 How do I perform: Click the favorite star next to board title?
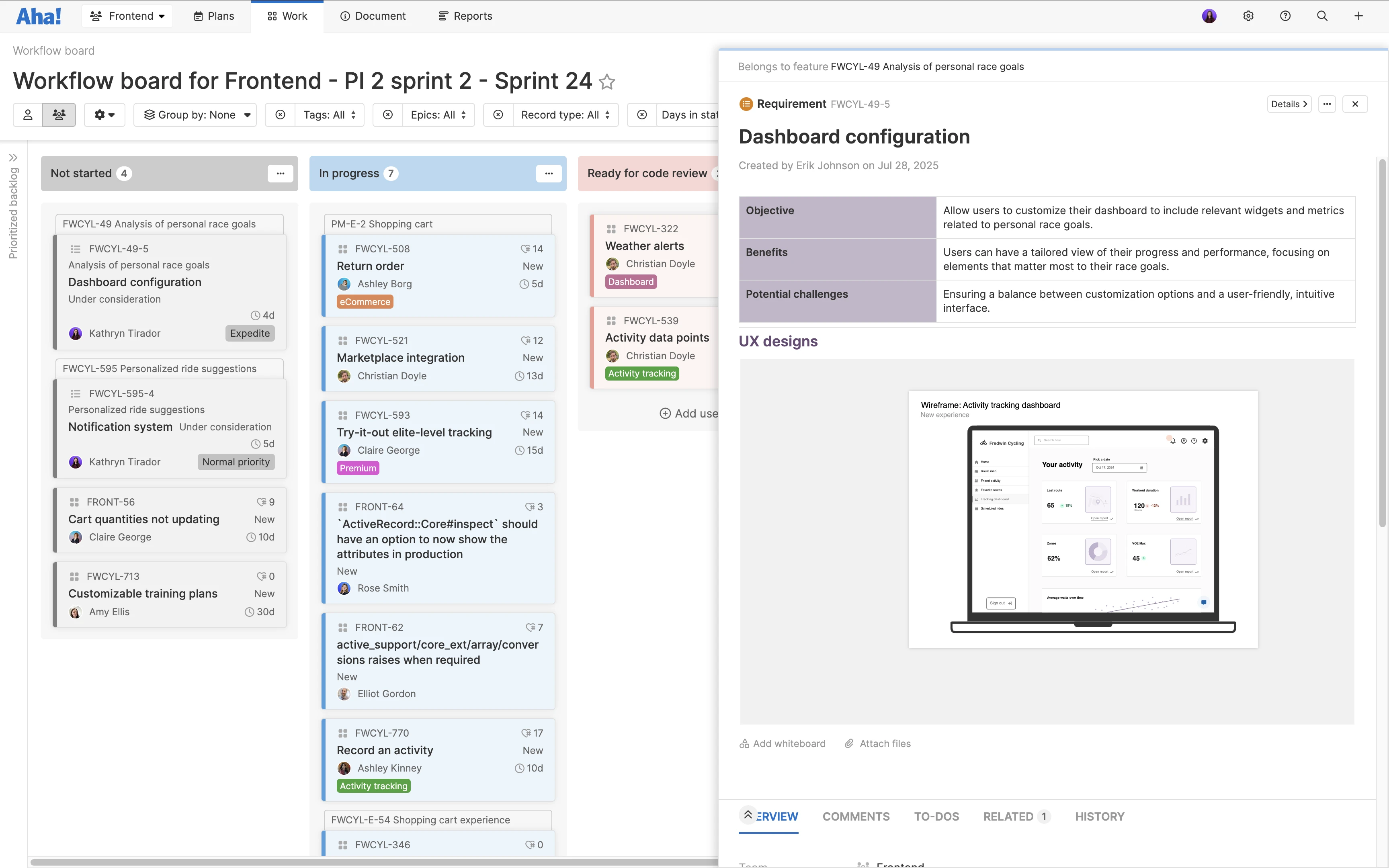[607, 82]
